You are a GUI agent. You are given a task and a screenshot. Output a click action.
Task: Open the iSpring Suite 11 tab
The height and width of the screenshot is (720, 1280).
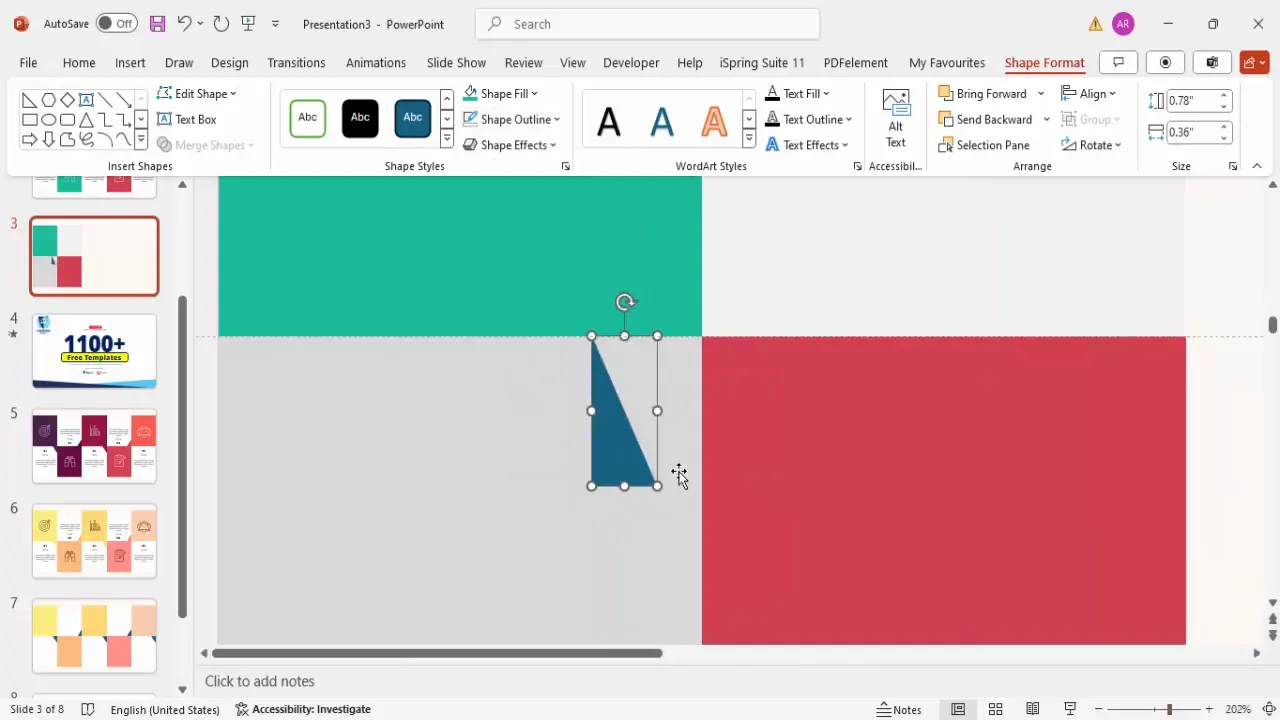[x=762, y=62]
